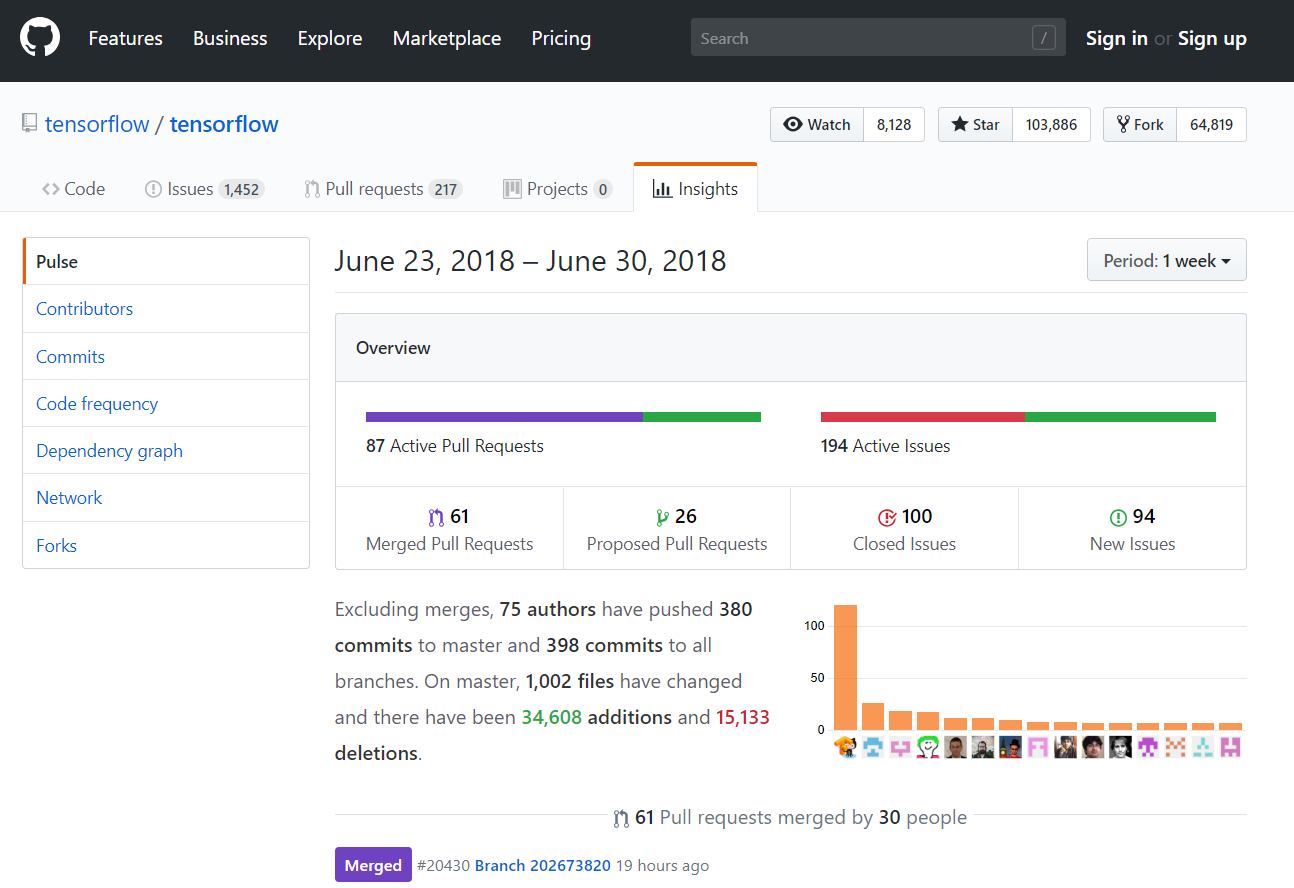
Task: Click the red segment of issues bar
Action: click(x=923, y=417)
